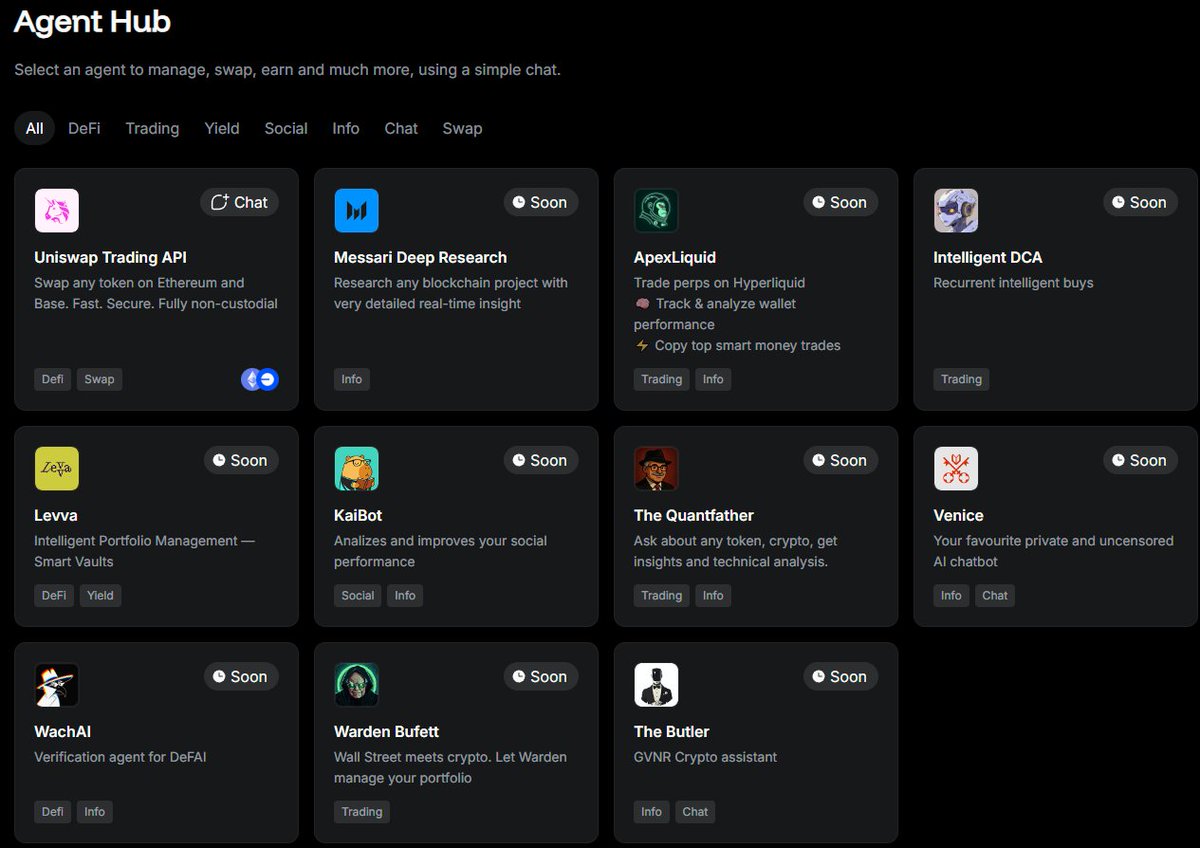Viewport: 1200px width, 848px height.
Task: Click The Butler tuxedo avatar icon
Action: (656, 685)
